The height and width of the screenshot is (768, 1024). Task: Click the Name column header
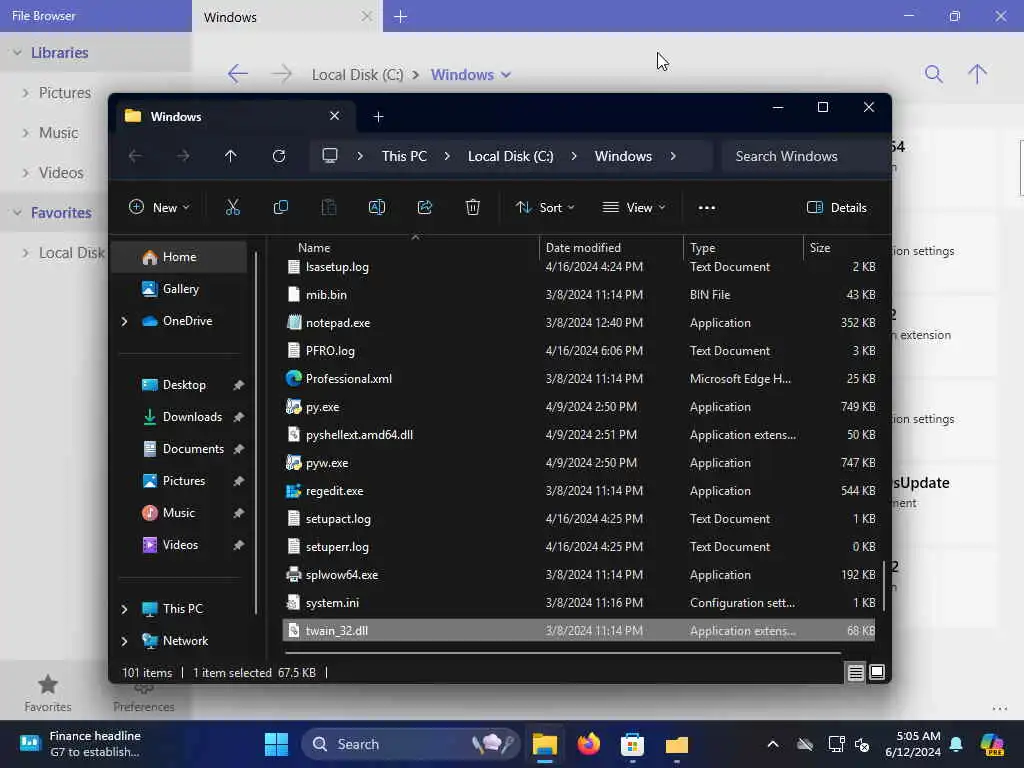410,248
